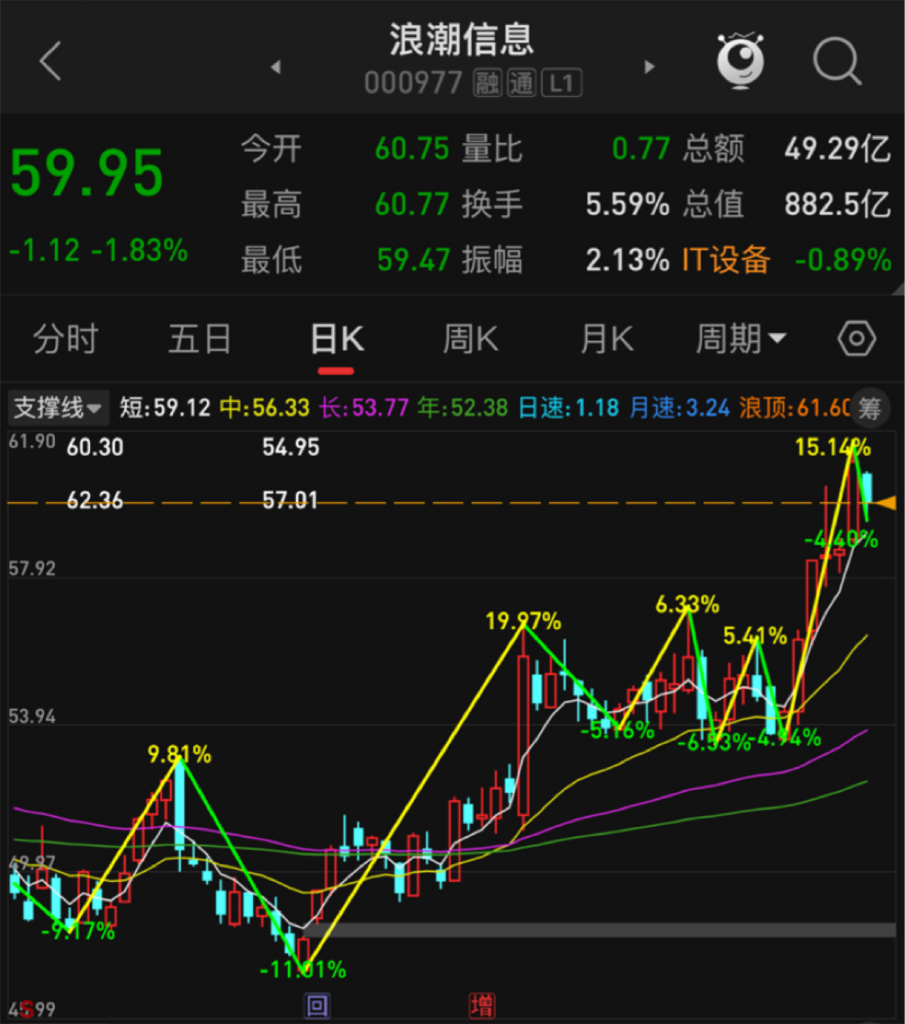Tap the 浪顶:61.60 indicator value
Image resolution: width=905 pixels, height=1024 pixels.
(795, 408)
